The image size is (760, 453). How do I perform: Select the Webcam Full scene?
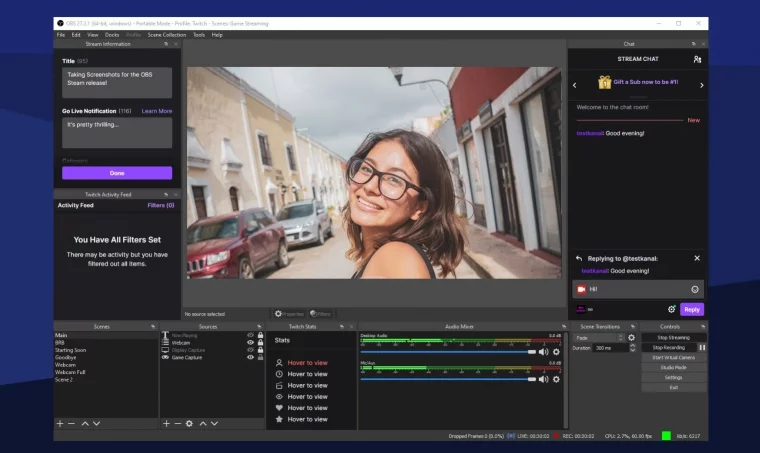pos(105,372)
